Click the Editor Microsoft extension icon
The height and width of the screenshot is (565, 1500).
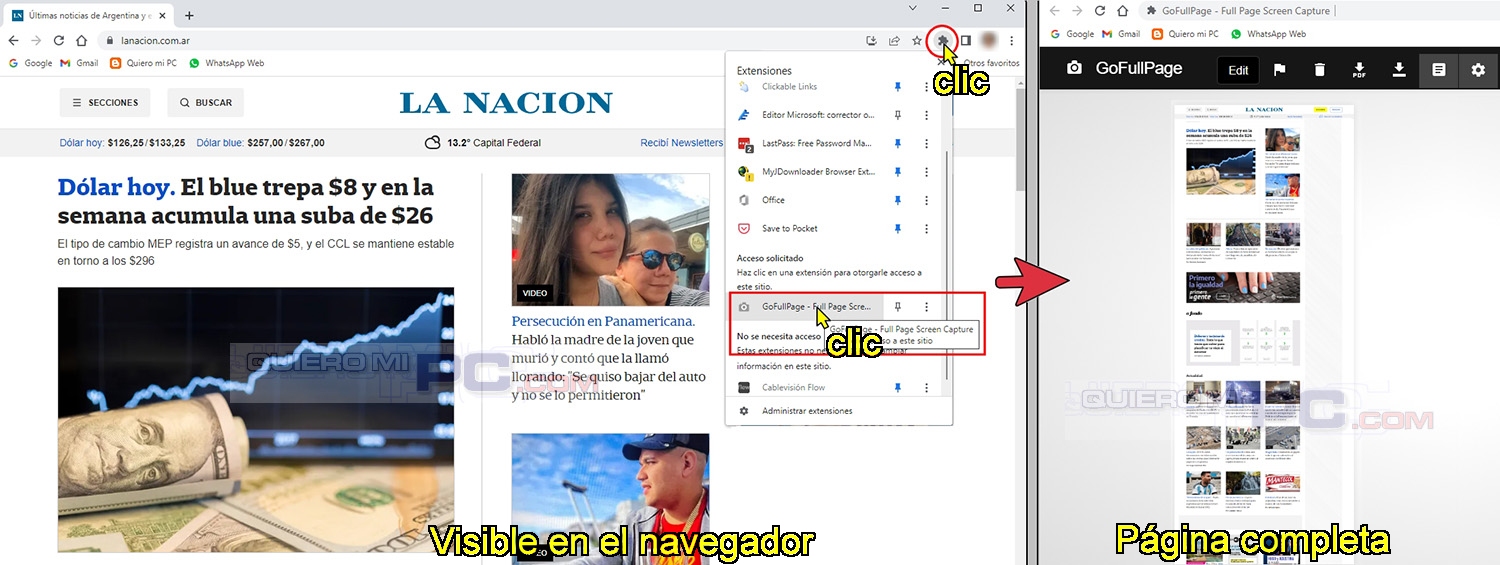click(744, 115)
